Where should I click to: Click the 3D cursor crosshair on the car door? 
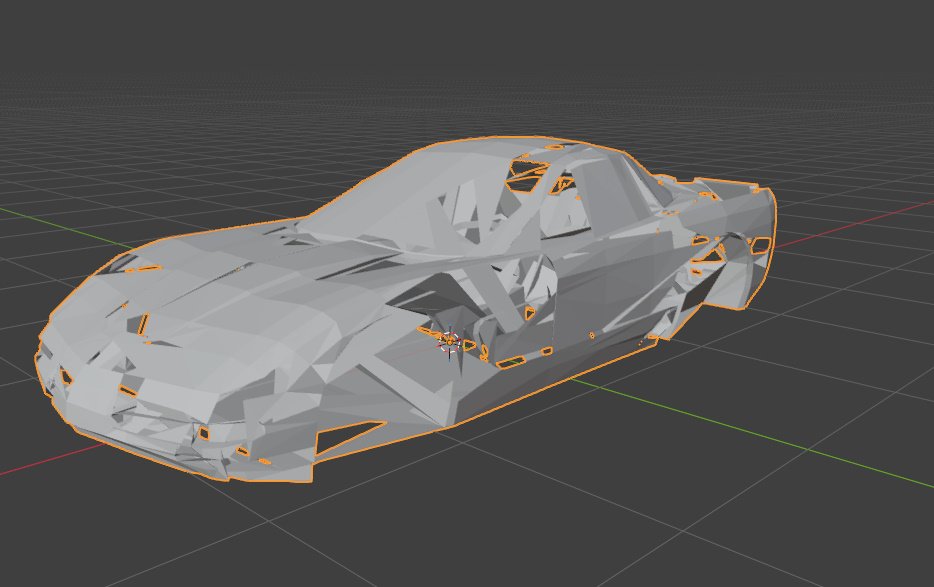[x=449, y=341]
